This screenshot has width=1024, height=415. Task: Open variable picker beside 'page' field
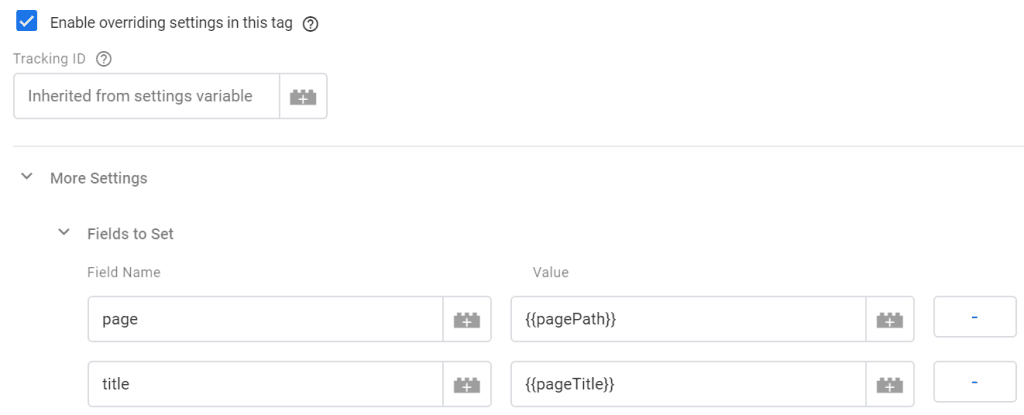click(x=467, y=319)
